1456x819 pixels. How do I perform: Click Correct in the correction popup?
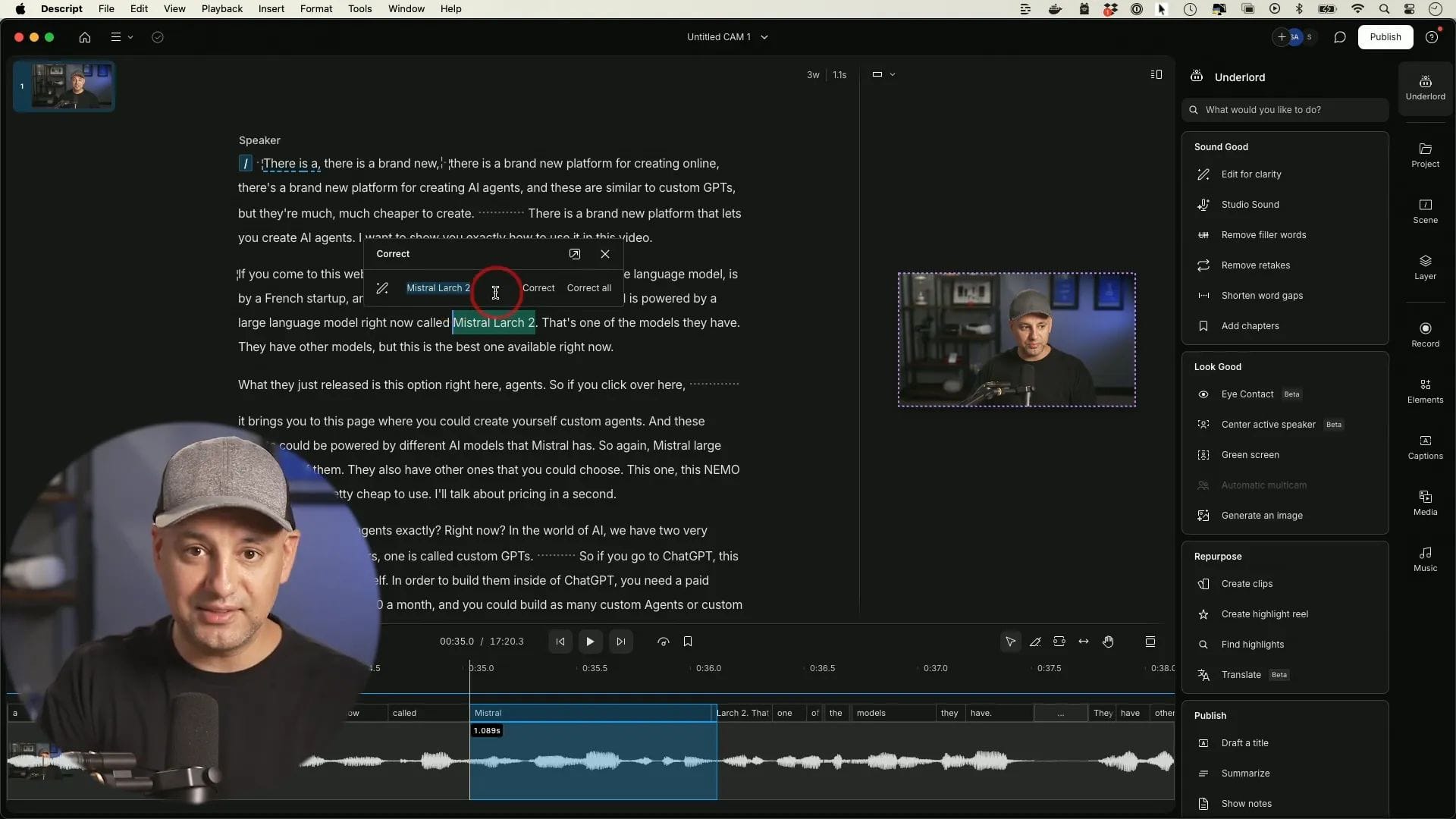[538, 288]
